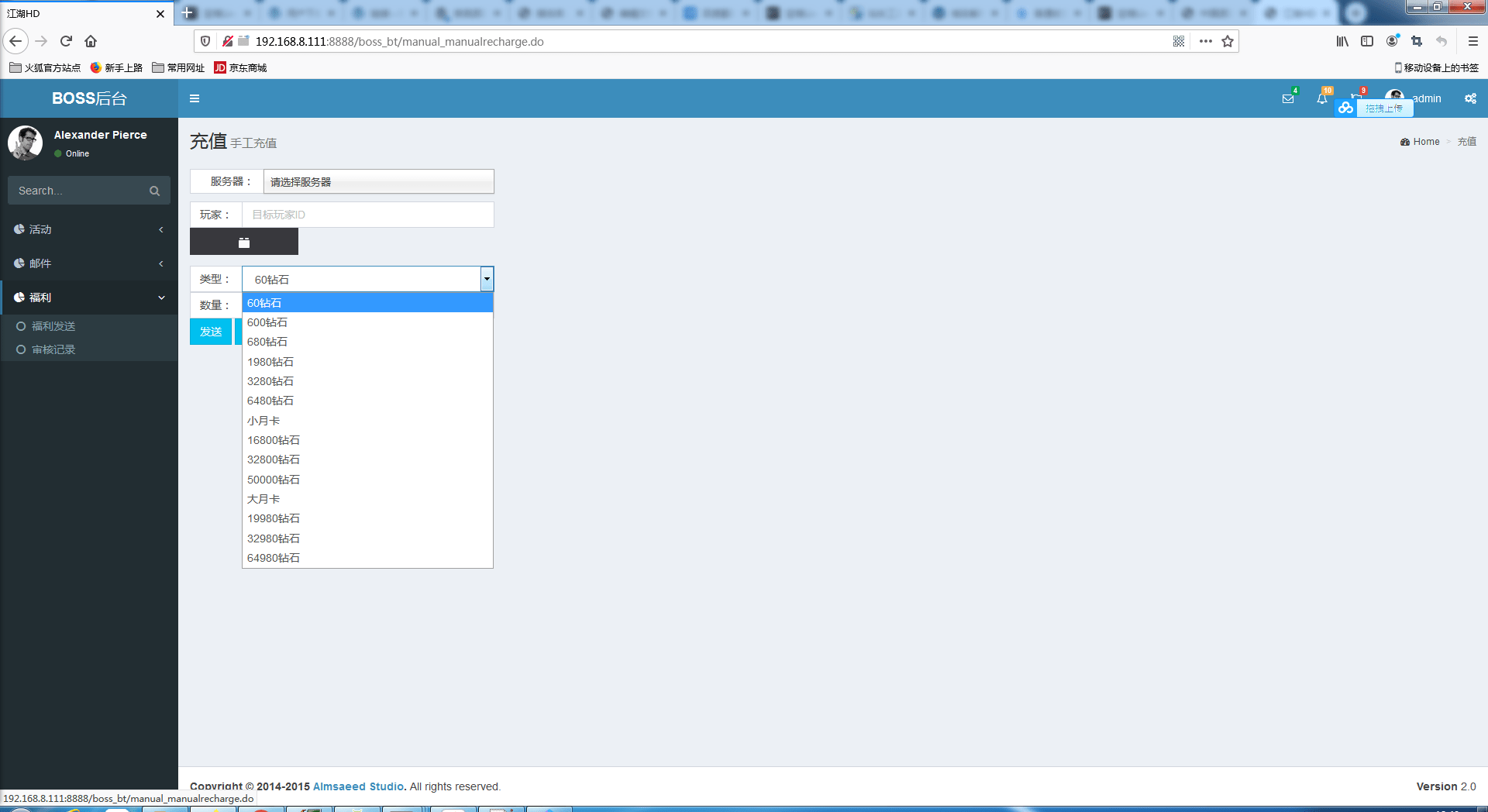This screenshot has height=812, width=1488.
Task: Click the 类型 dropdown arrow
Action: click(x=487, y=279)
